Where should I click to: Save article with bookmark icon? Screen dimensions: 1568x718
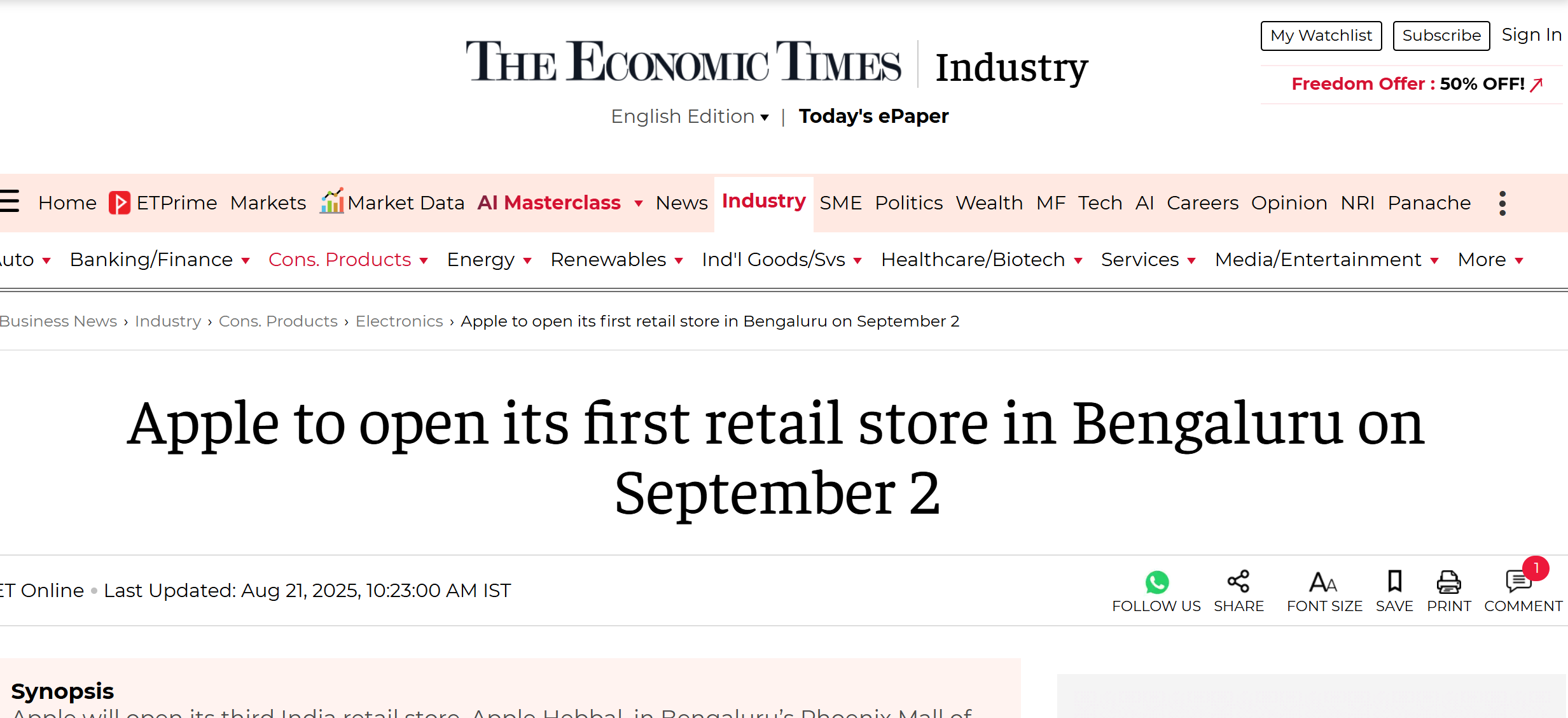pyautogui.click(x=1394, y=582)
